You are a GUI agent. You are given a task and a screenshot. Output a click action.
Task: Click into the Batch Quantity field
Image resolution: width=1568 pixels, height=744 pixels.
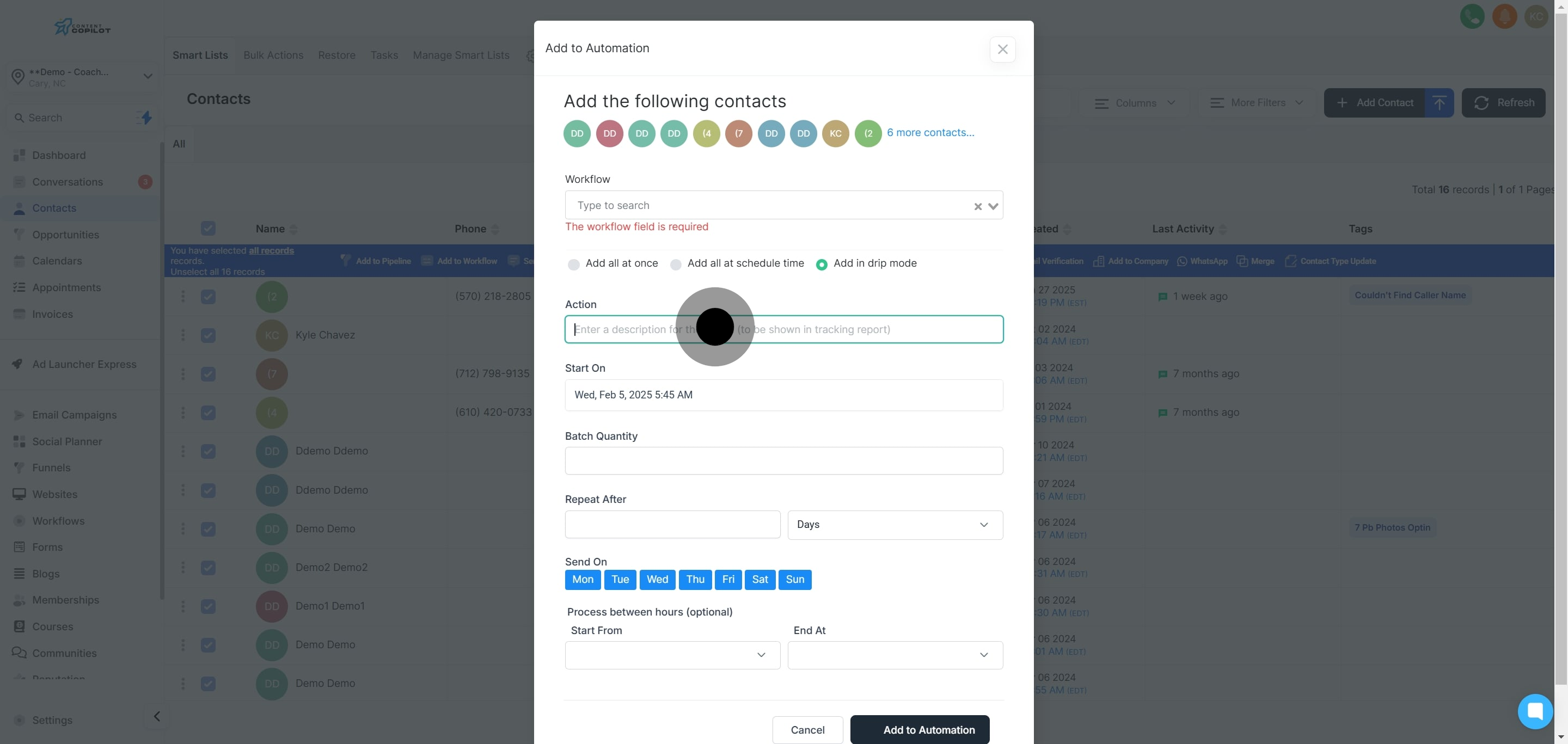[x=783, y=460]
